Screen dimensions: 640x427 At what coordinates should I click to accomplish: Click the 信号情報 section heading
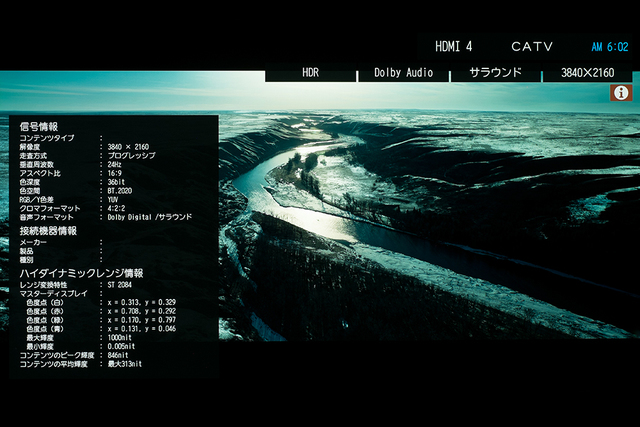pyautogui.click(x=39, y=127)
